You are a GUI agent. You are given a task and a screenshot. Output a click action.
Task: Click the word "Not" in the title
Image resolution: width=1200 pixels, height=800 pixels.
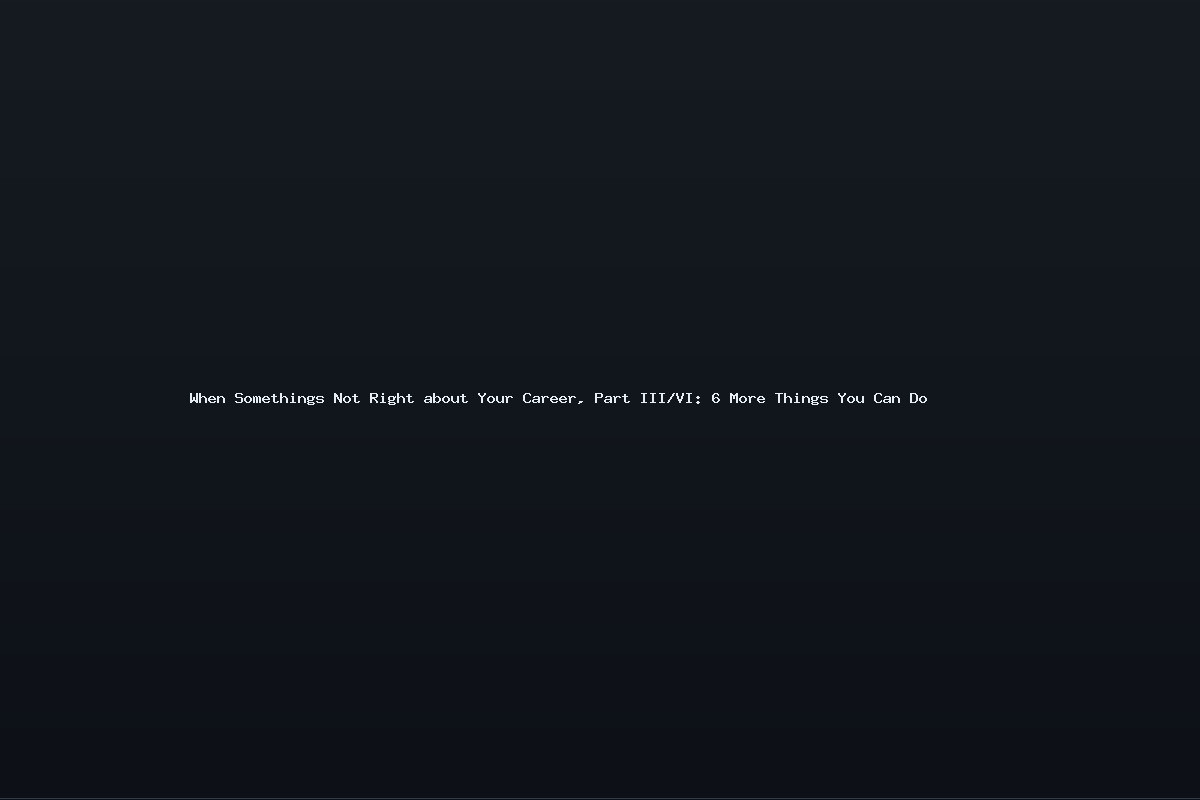coord(346,398)
